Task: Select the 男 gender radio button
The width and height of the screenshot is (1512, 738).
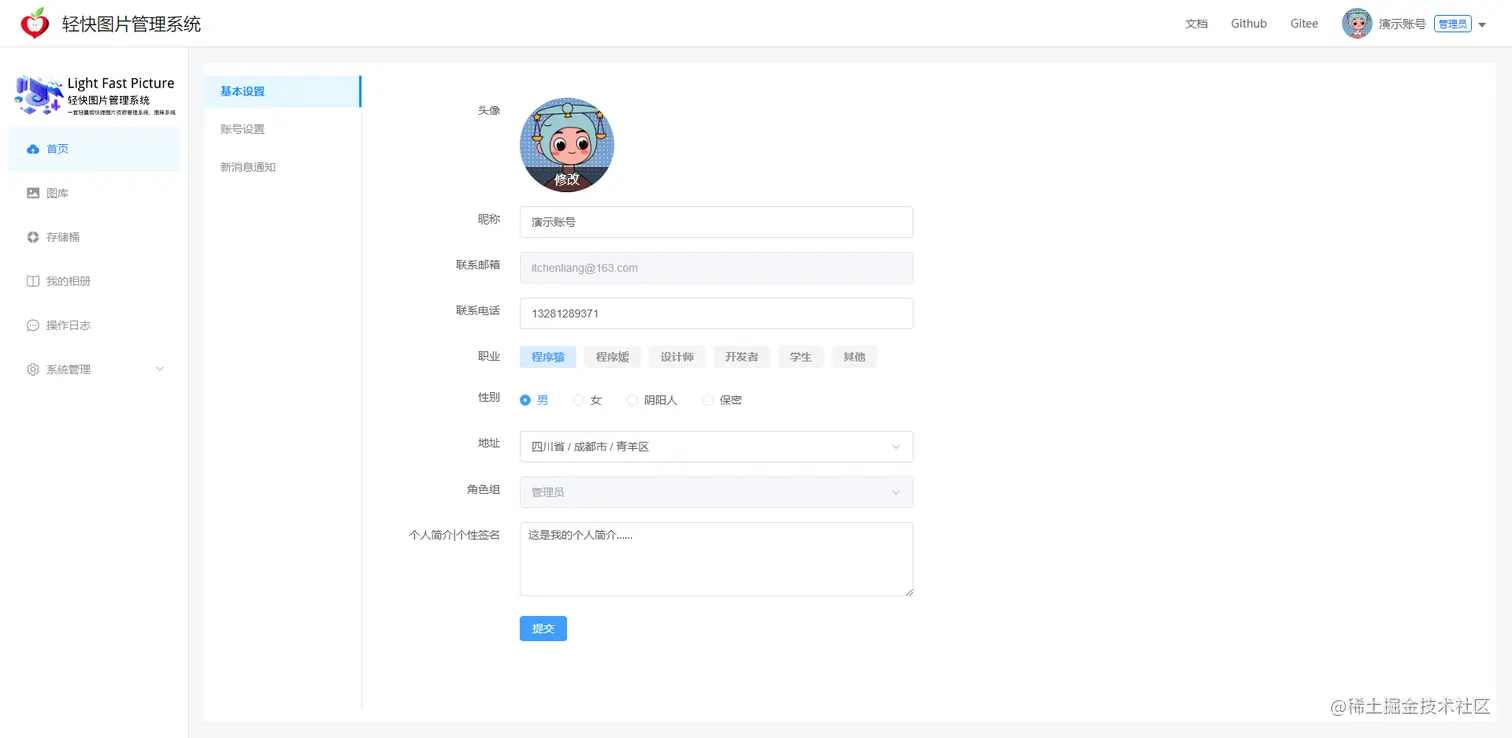Action: (x=526, y=400)
